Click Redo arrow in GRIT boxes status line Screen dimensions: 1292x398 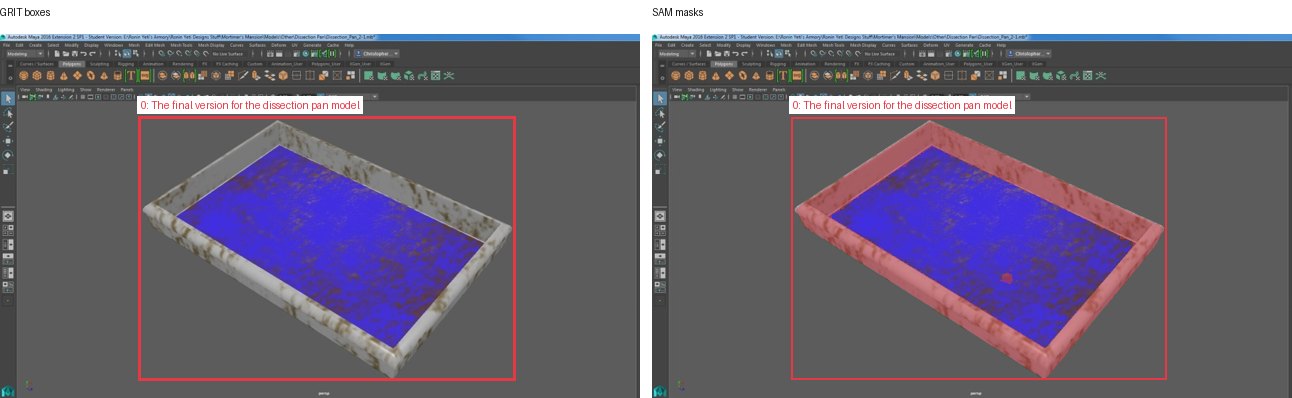93,54
